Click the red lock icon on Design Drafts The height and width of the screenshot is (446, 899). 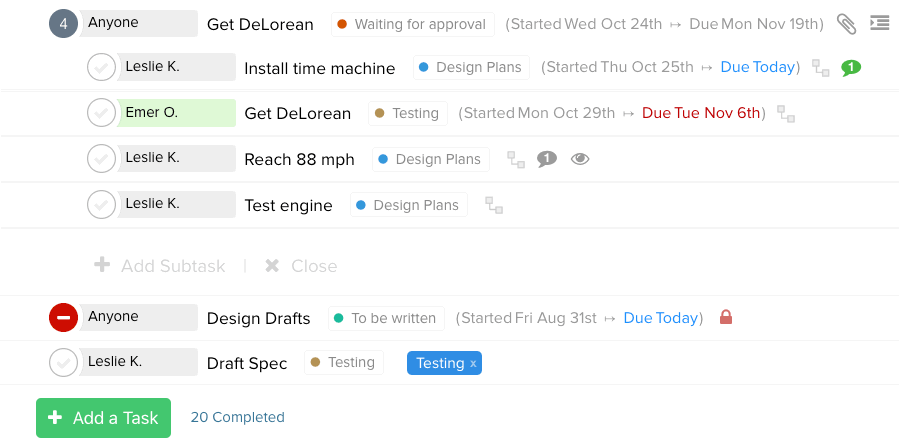coord(726,317)
